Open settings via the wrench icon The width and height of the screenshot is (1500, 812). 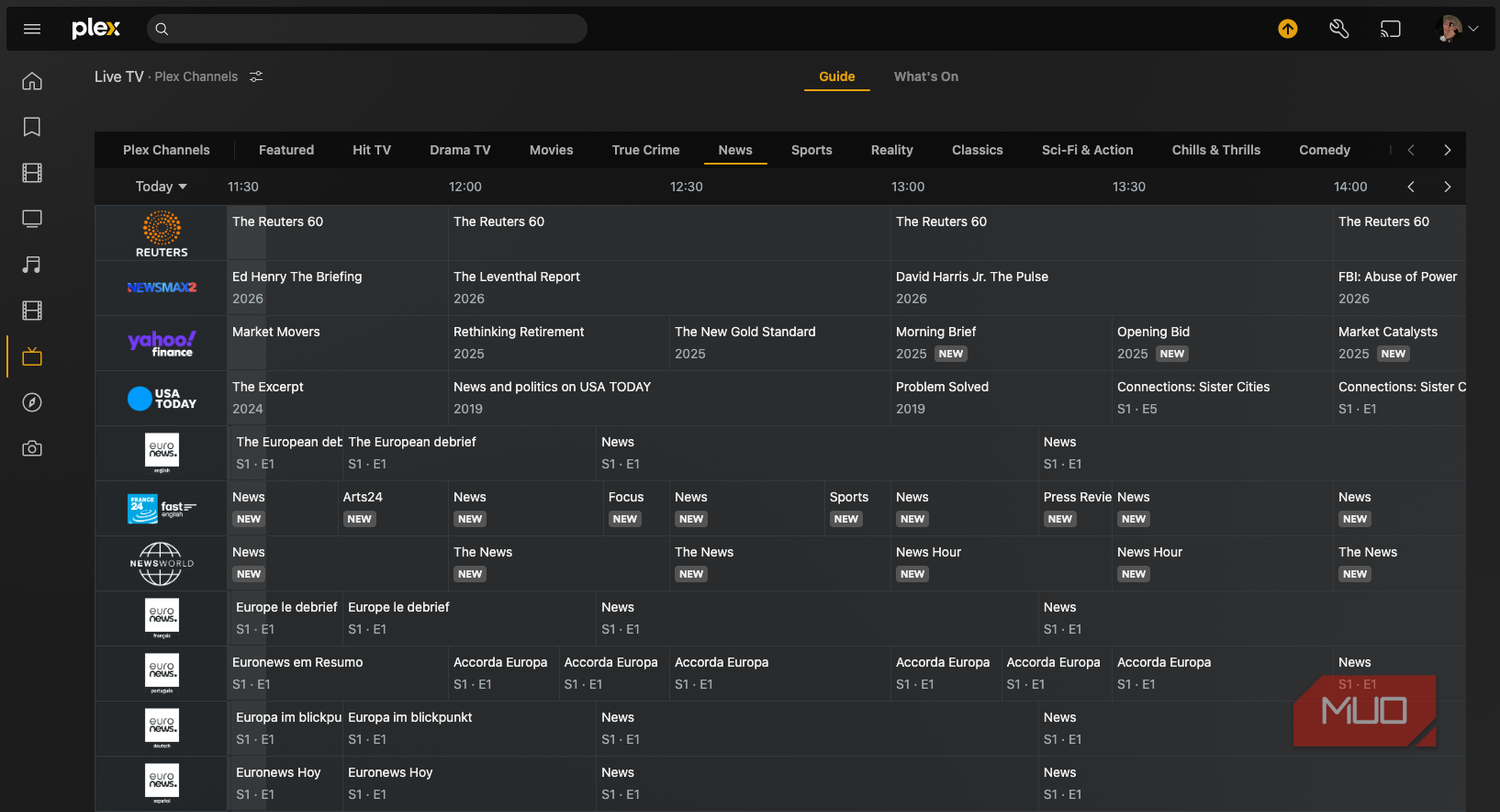coord(1340,29)
